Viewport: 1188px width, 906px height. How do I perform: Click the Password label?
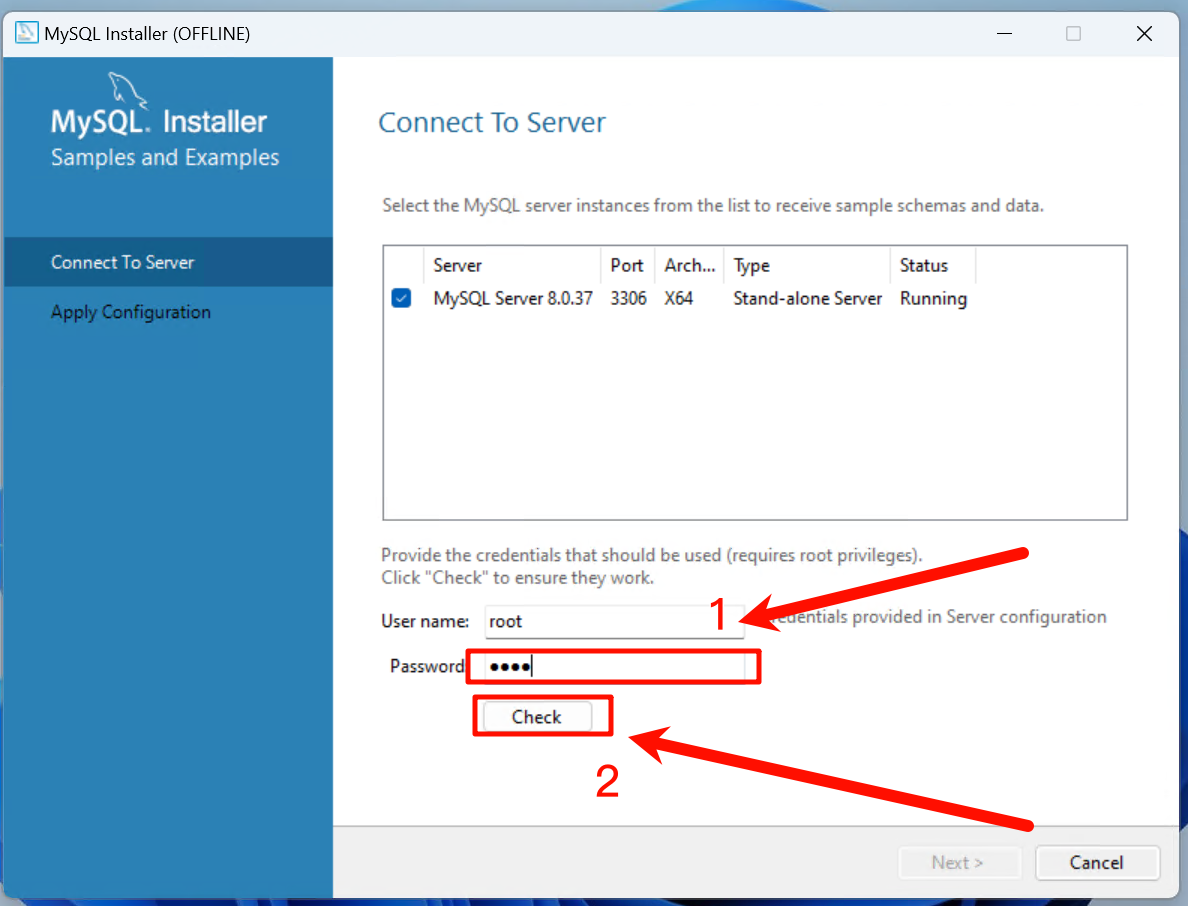tap(427, 666)
